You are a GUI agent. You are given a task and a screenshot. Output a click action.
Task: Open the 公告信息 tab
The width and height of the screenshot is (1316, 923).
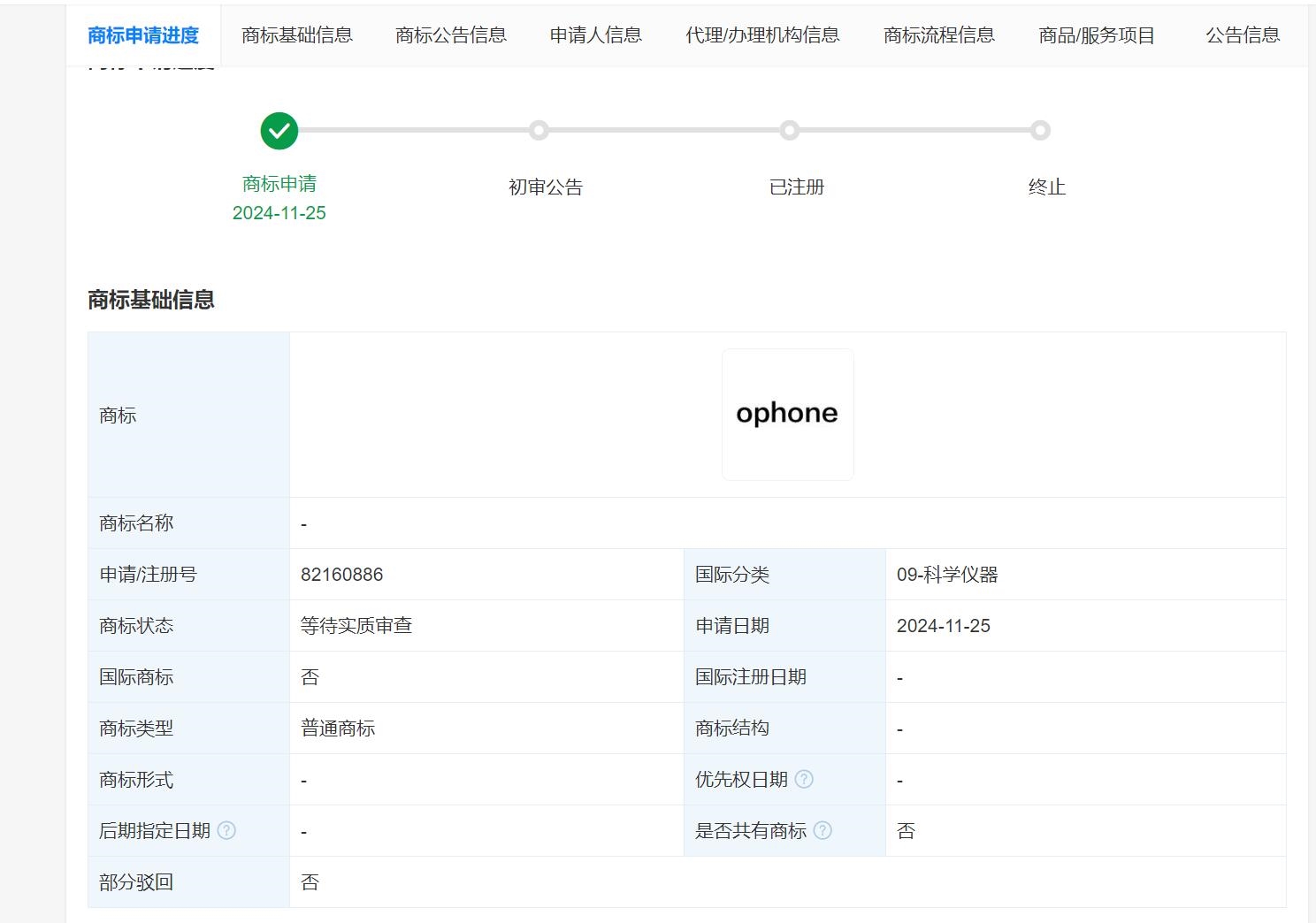click(1243, 35)
